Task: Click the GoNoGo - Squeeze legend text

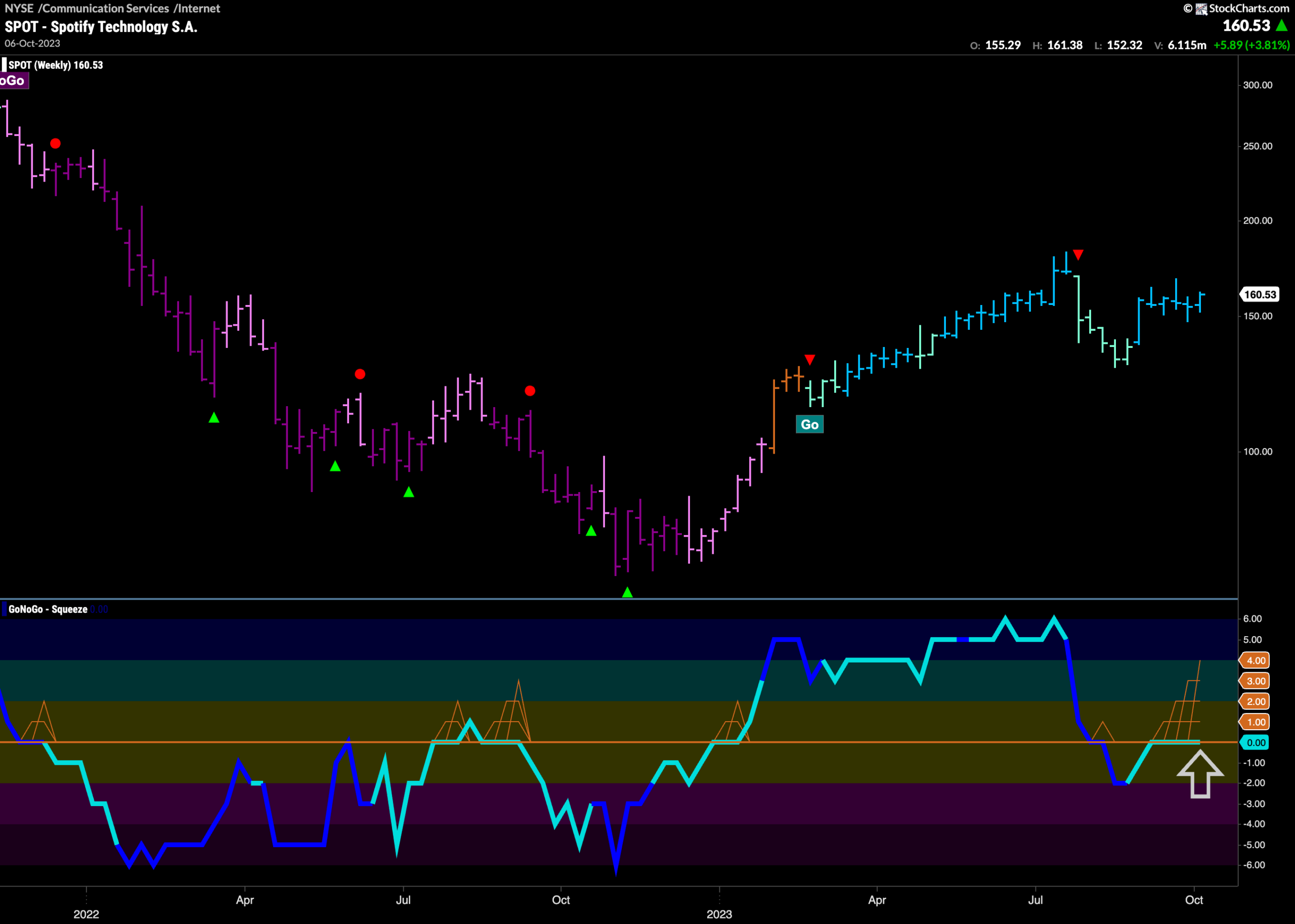Action: [49, 609]
